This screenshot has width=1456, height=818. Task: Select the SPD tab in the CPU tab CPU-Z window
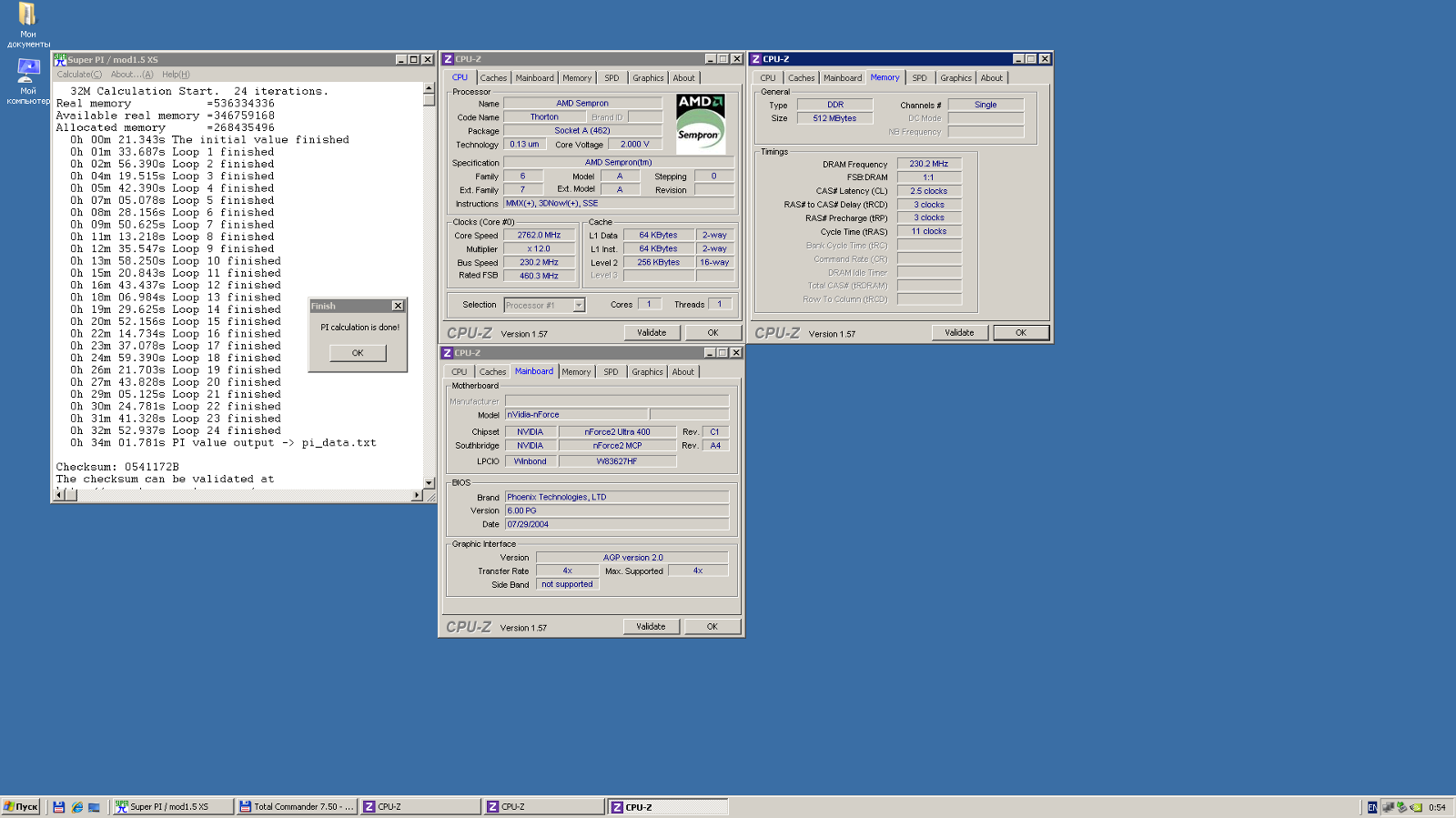pyautogui.click(x=612, y=78)
